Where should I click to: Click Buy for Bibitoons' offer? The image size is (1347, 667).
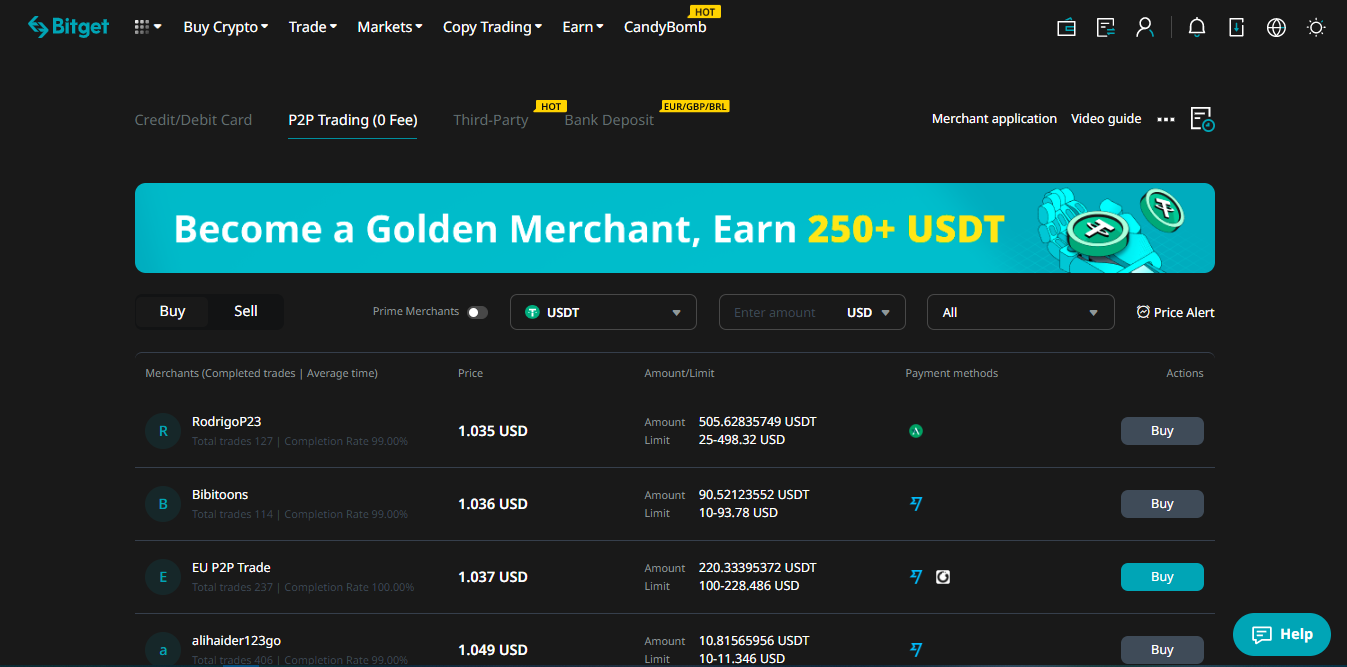pyautogui.click(x=1162, y=504)
